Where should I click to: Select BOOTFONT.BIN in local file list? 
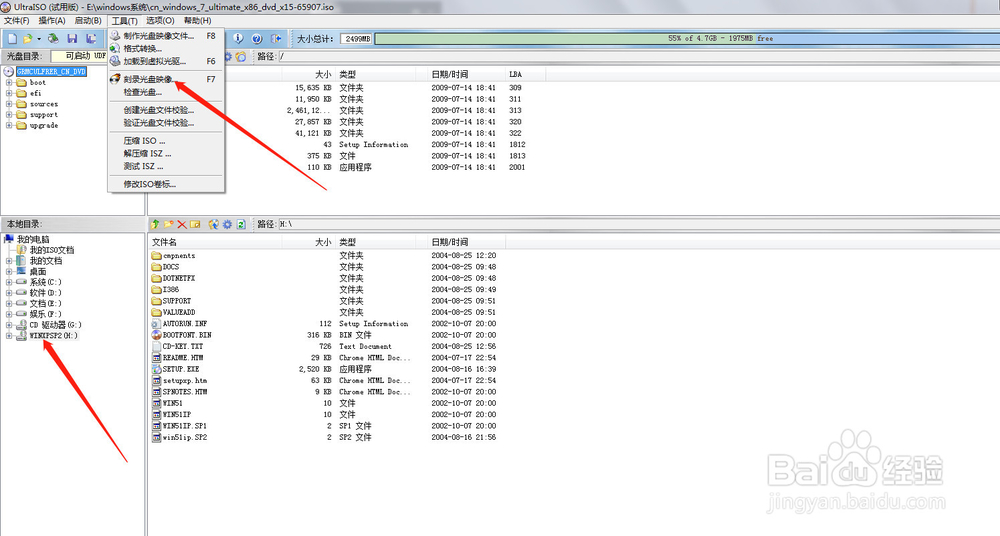(187, 335)
